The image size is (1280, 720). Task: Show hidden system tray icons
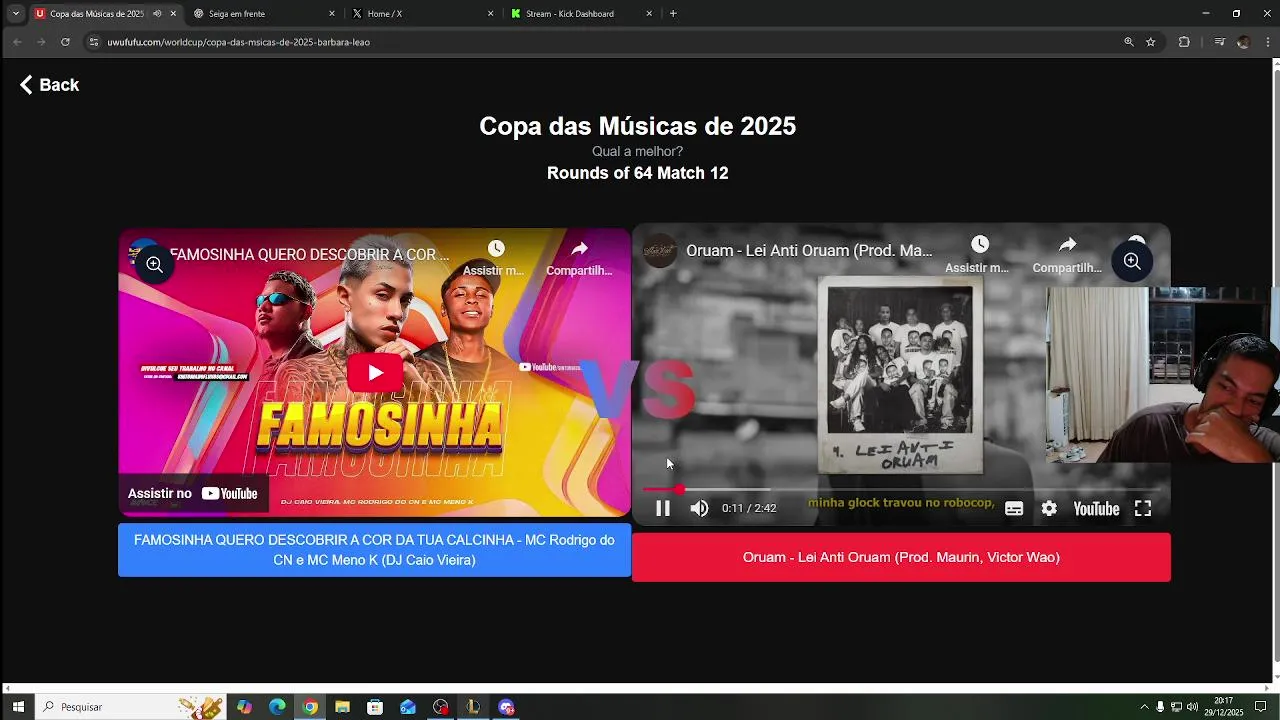(1144, 707)
